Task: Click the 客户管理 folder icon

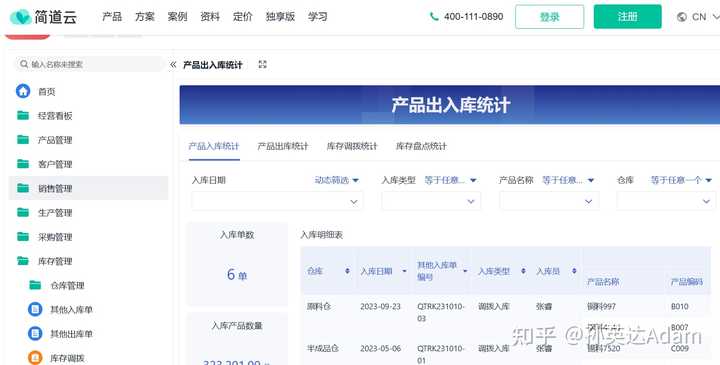Action: coord(23,164)
